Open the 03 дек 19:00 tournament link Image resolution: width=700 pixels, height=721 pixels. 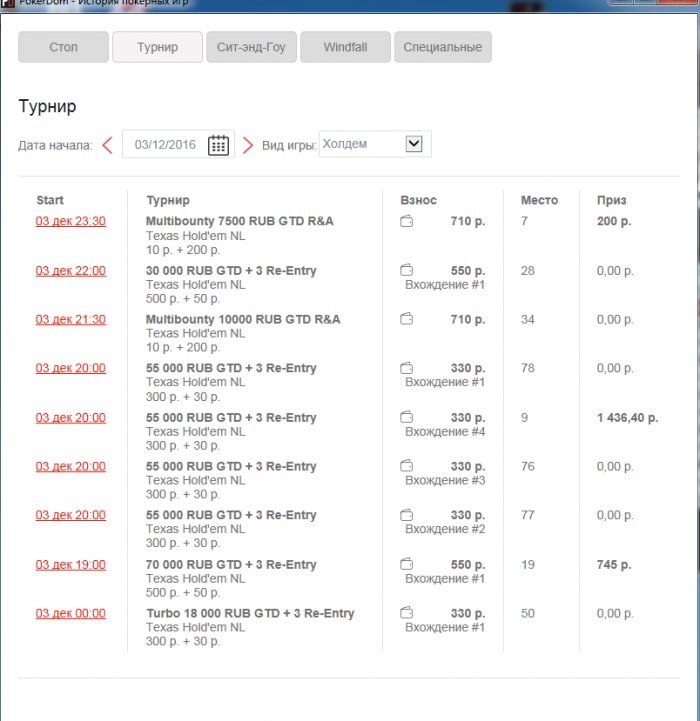71,565
